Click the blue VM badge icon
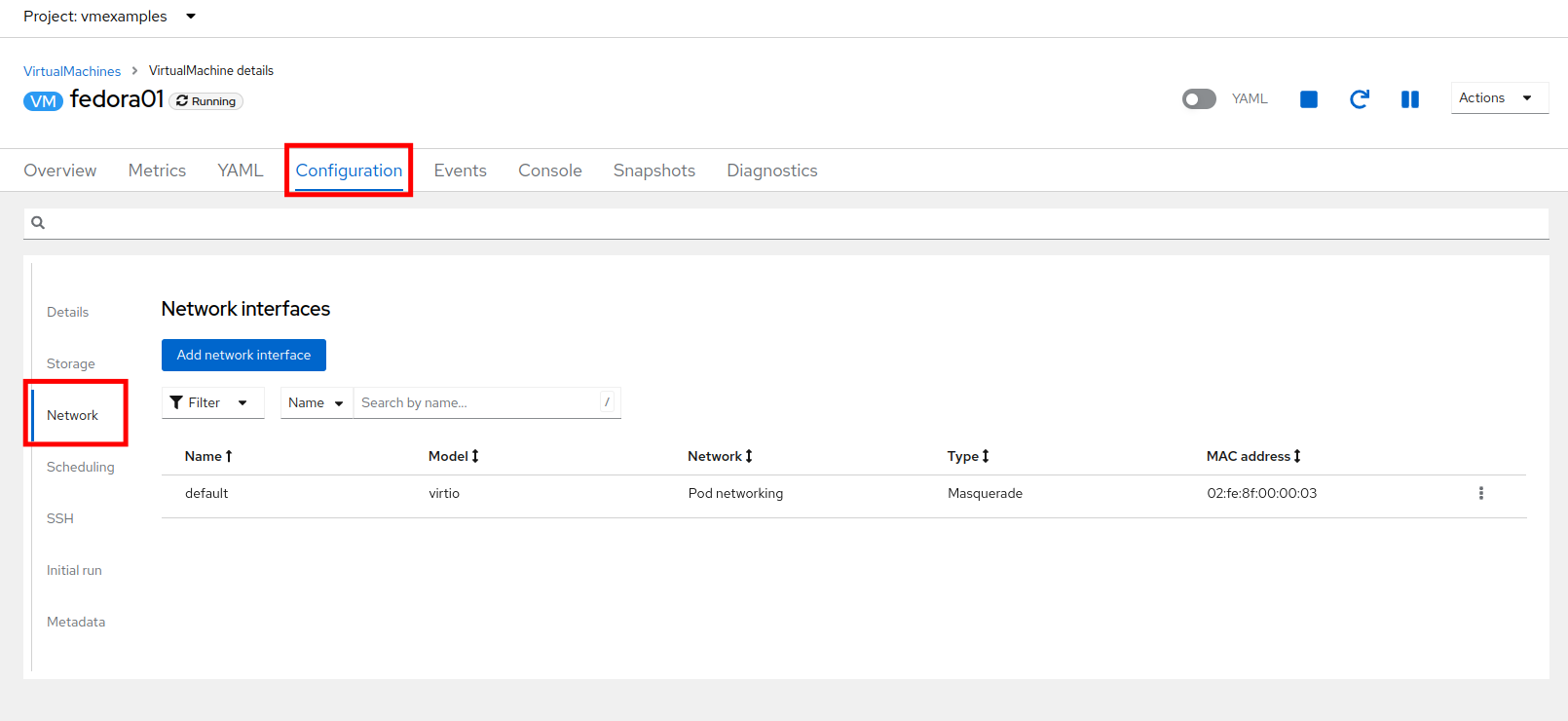The image size is (1568, 721). point(43,101)
